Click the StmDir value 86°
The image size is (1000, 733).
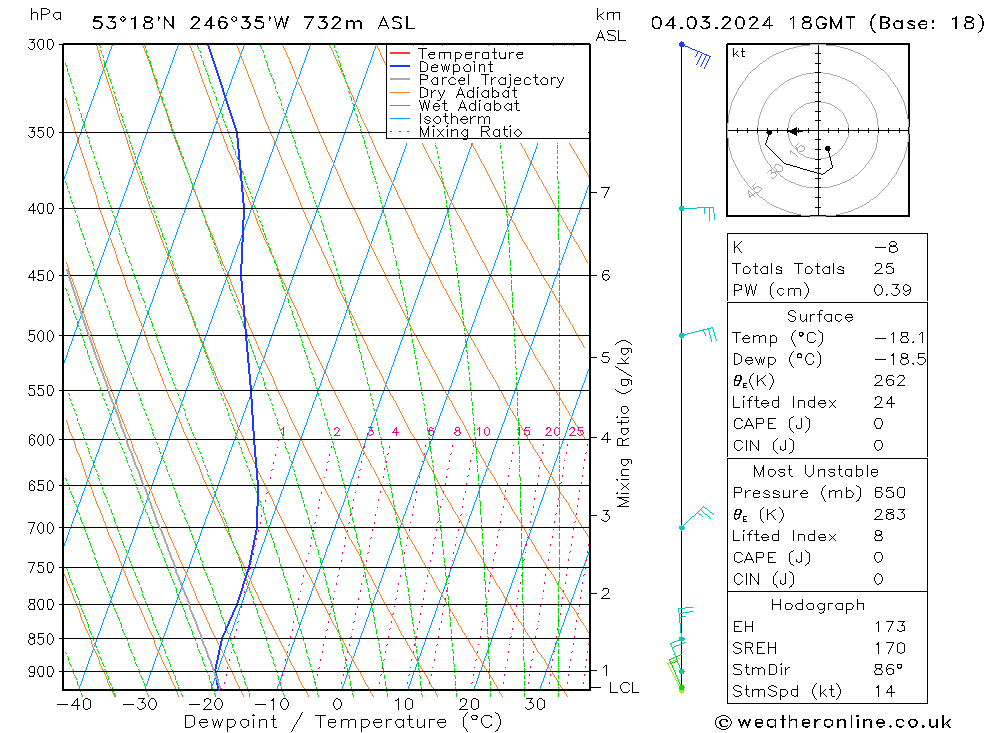pos(888,670)
